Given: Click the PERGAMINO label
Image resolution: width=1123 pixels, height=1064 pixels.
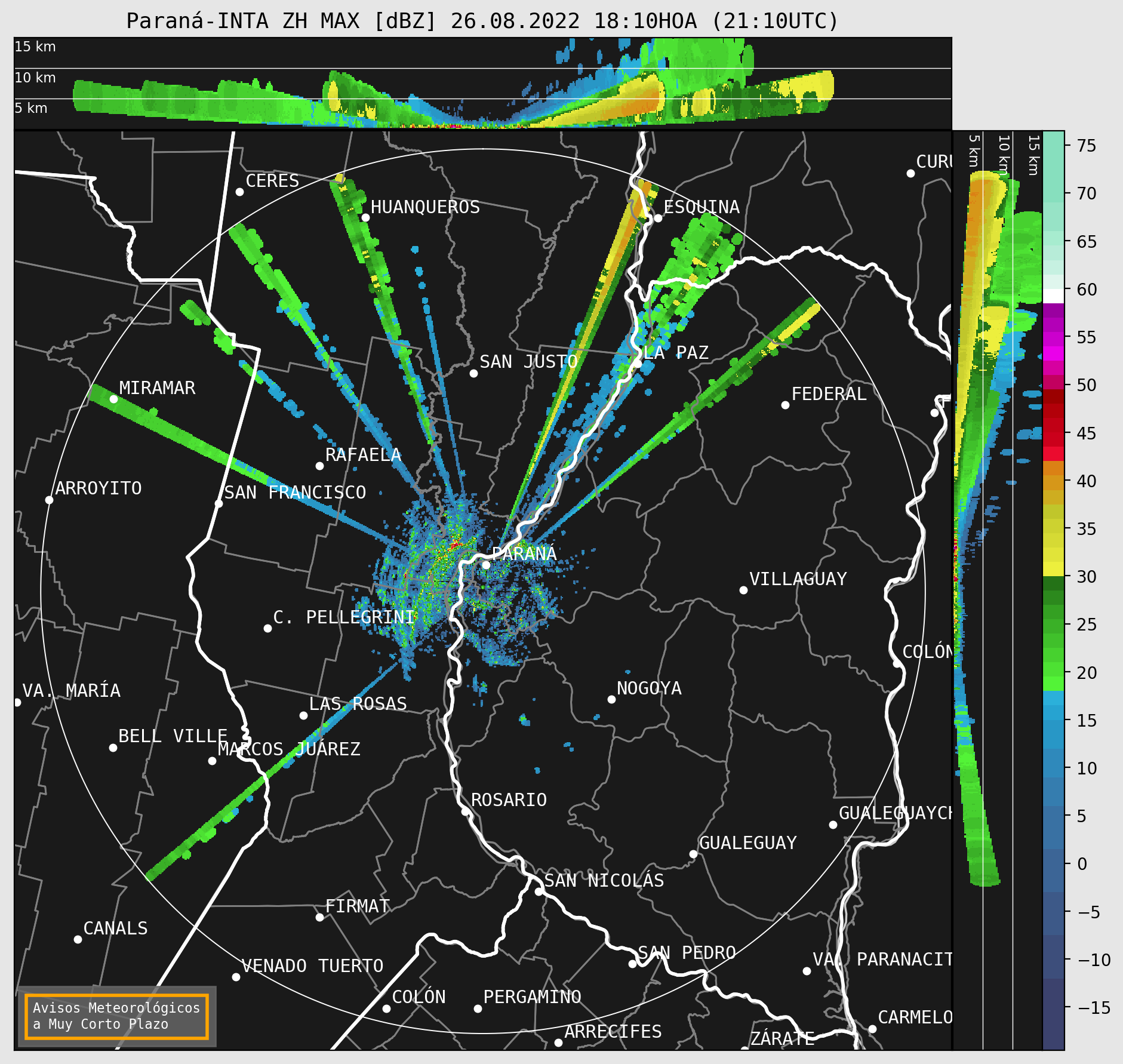Looking at the screenshot, I should pos(532,997).
